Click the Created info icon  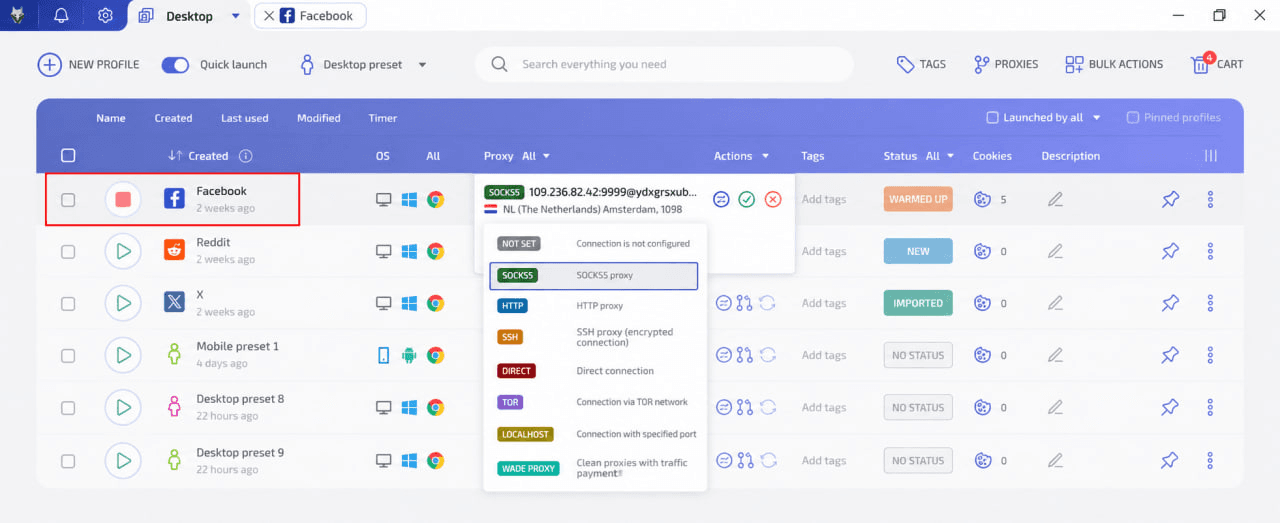(x=246, y=156)
